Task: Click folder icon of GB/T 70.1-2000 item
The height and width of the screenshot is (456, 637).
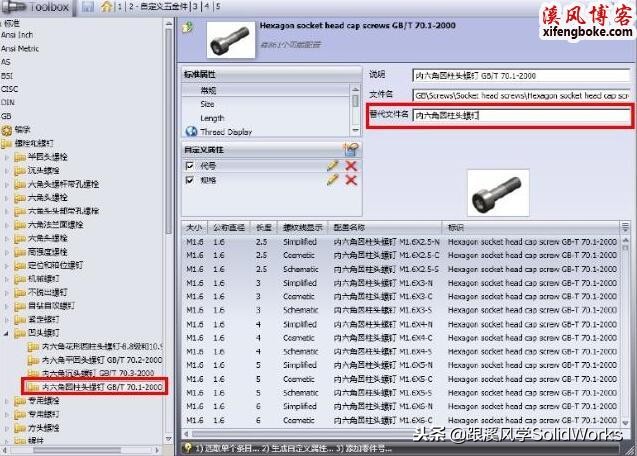Action: (33, 387)
